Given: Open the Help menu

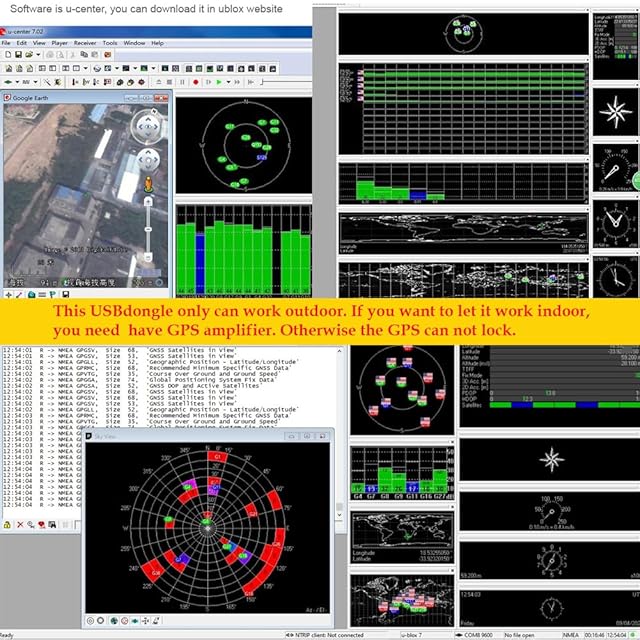Looking at the screenshot, I should tap(158, 43).
